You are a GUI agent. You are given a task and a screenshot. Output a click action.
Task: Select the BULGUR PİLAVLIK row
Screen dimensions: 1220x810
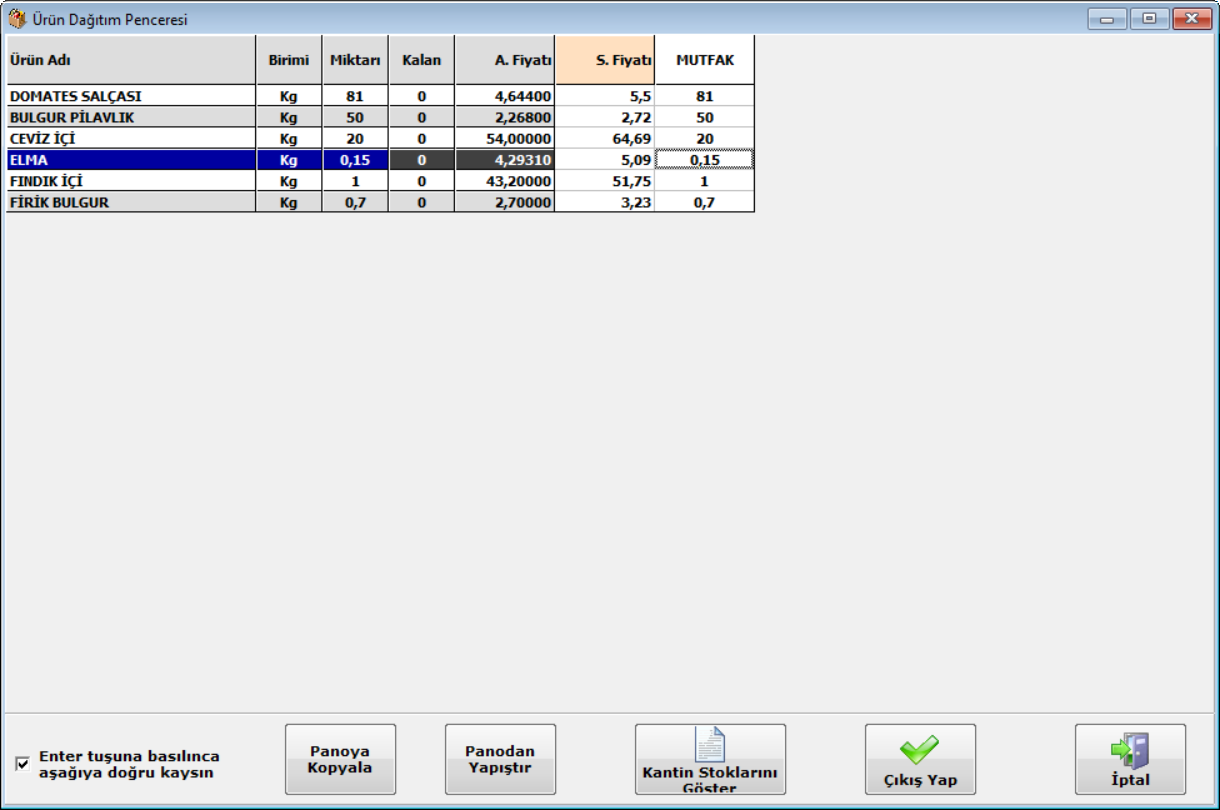click(130, 118)
